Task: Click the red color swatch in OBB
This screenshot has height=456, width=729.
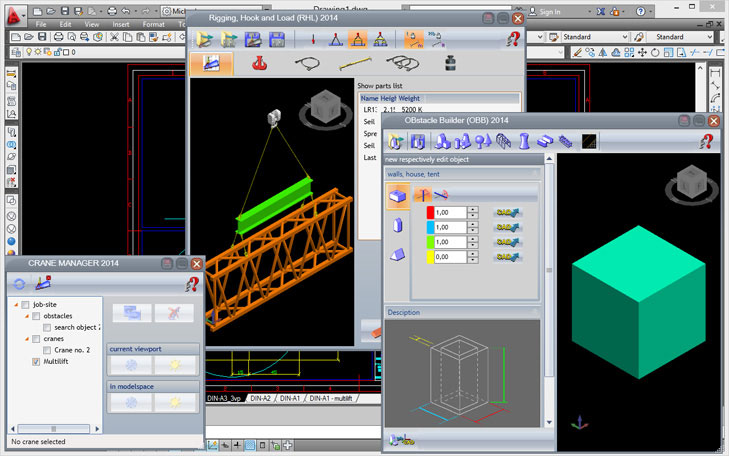Action: click(430, 212)
